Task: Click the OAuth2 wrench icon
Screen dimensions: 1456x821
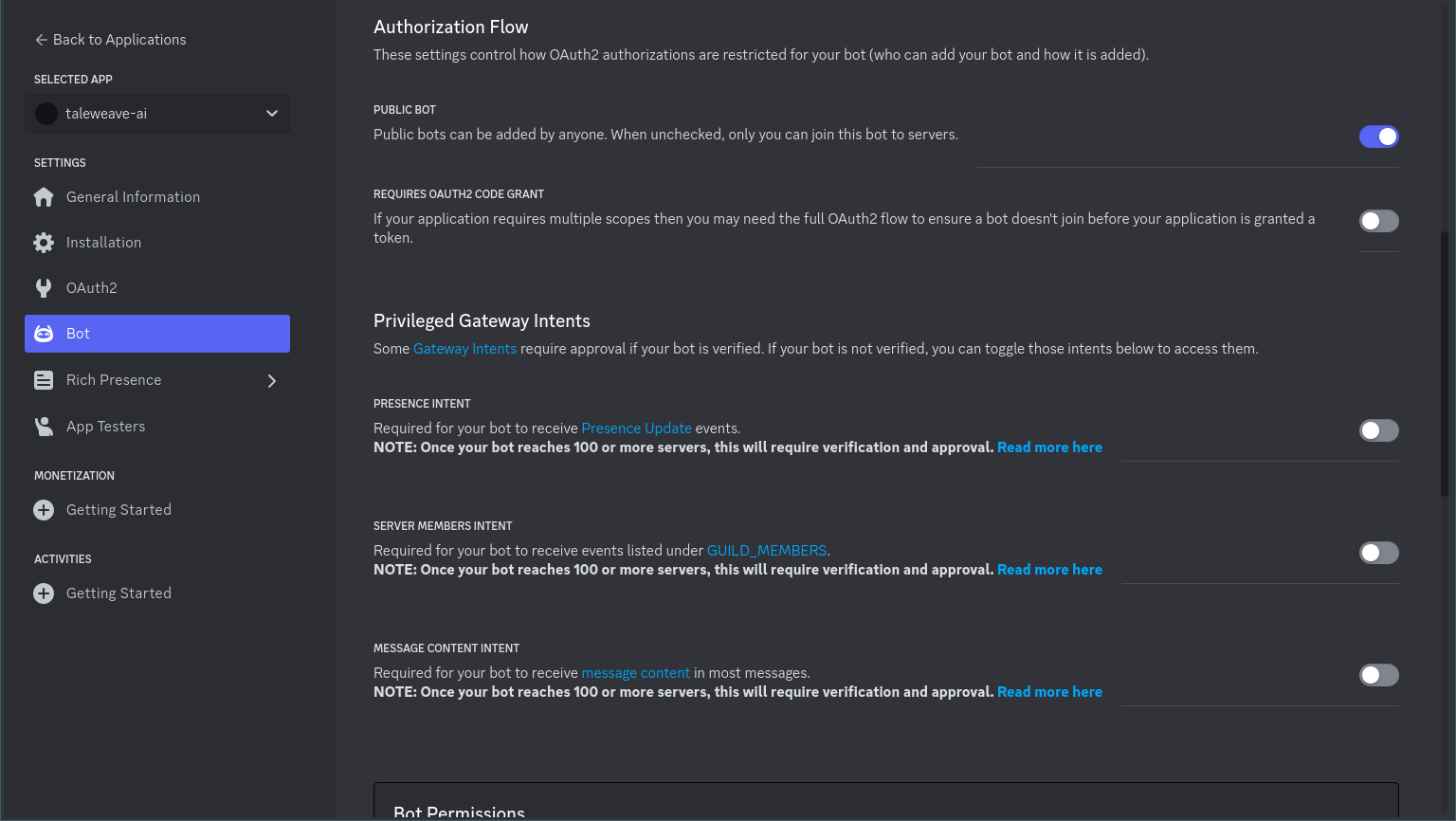Action: pos(44,288)
